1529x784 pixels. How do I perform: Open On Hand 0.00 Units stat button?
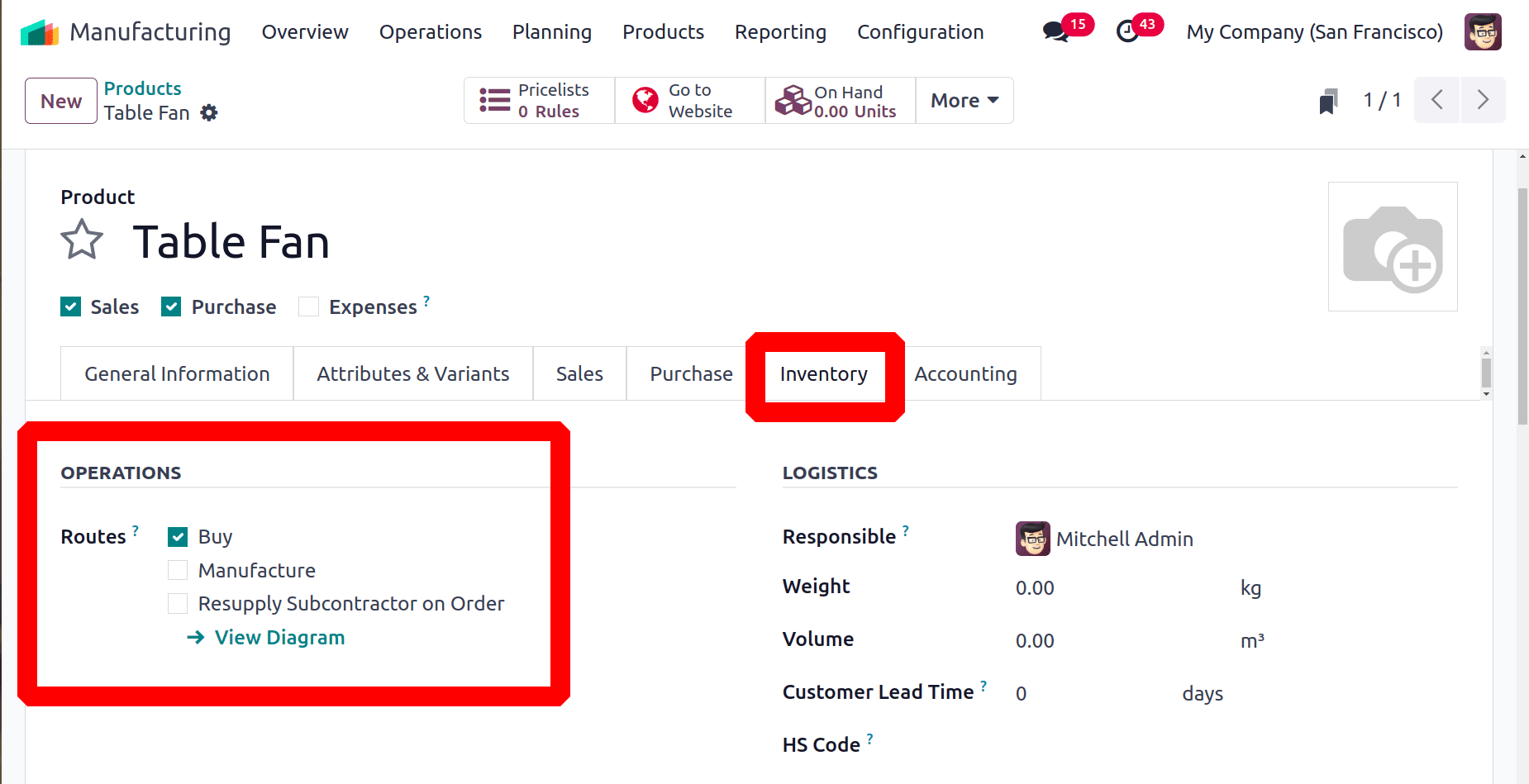point(841,100)
